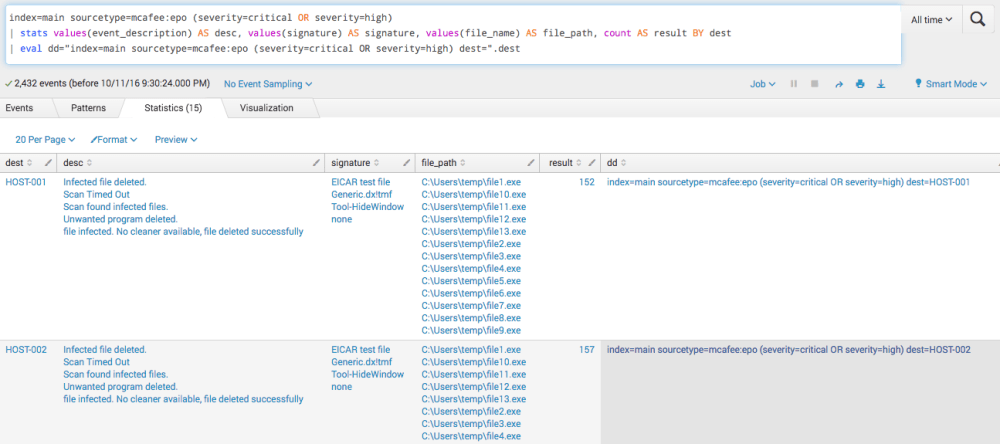This screenshot has height=444, width=1000.
Task: Print the search results
Action: (x=859, y=84)
